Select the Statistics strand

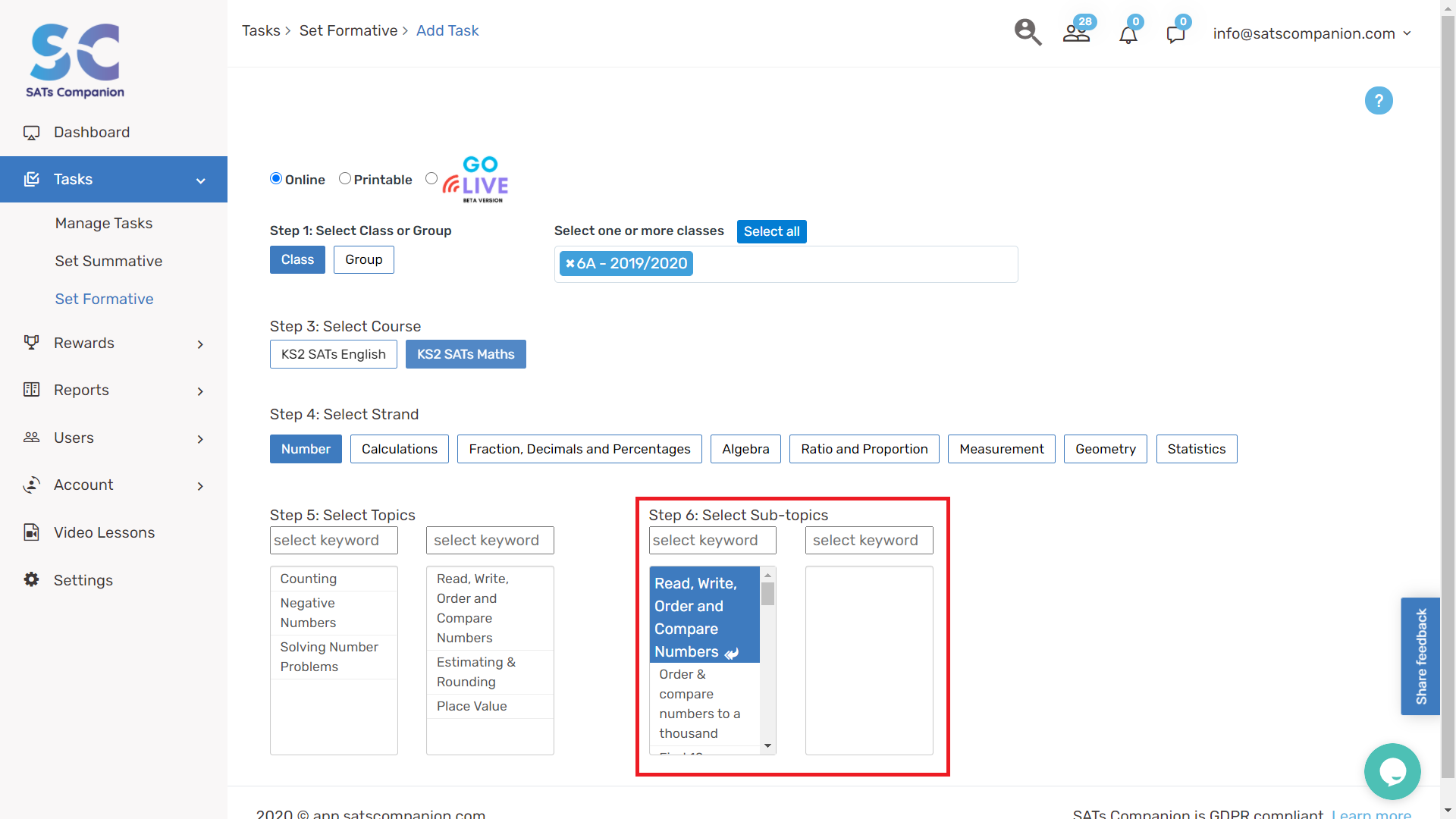1197,449
